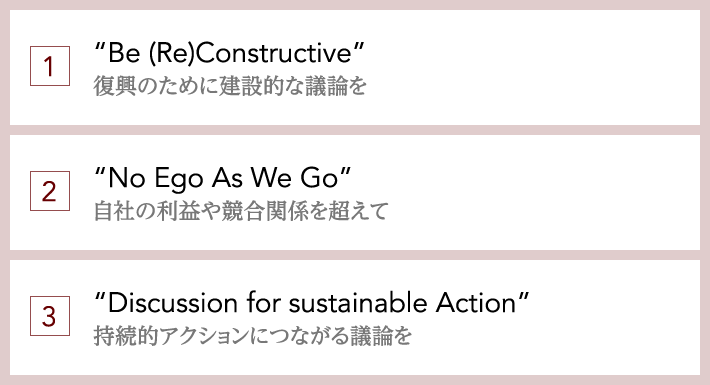
Task: Click the numbered box labeled 1
Action: (x=50, y=66)
